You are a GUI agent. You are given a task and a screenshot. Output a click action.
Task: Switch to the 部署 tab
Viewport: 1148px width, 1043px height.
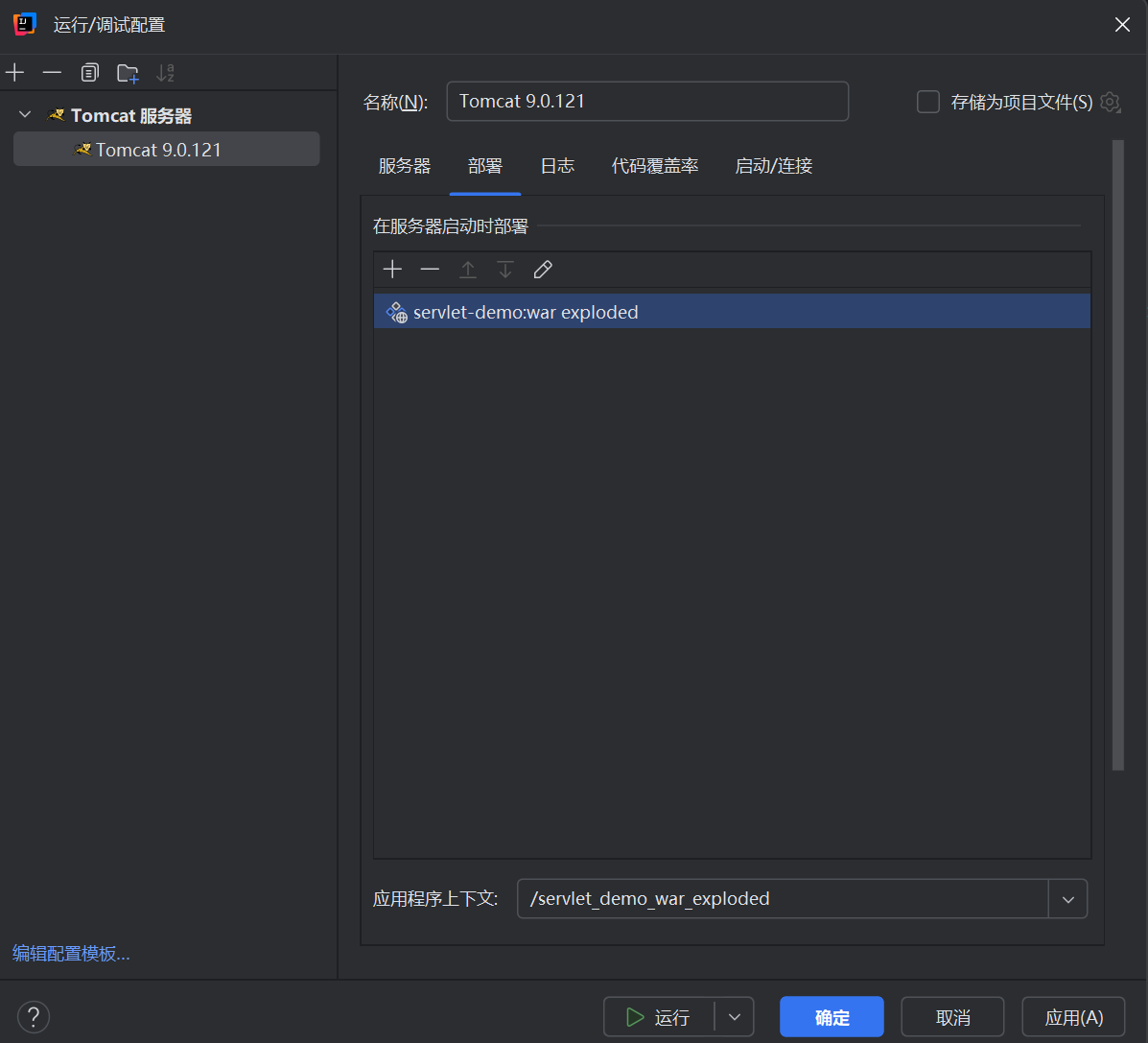click(484, 166)
